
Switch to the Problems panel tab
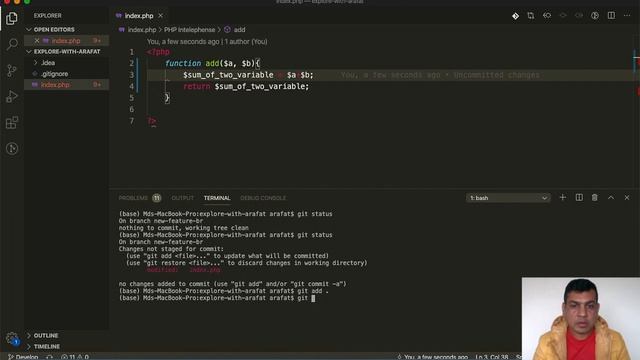[133, 198]
